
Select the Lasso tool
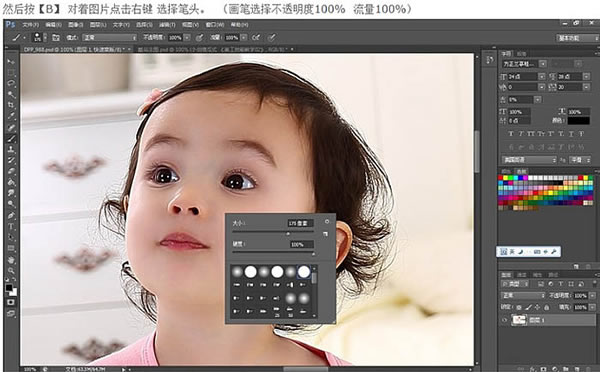(x=11, y=83)
